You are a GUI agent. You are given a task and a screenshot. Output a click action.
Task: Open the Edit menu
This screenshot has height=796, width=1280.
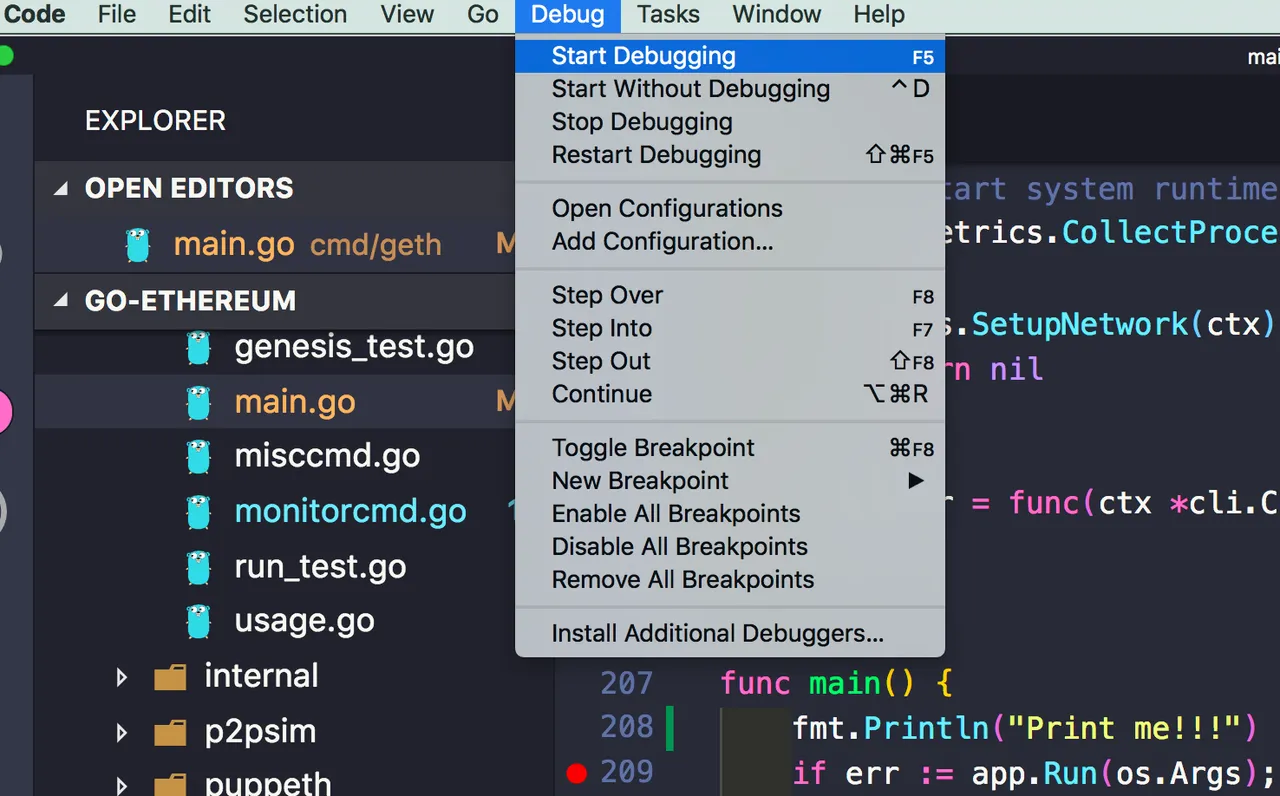pos(189,15)
